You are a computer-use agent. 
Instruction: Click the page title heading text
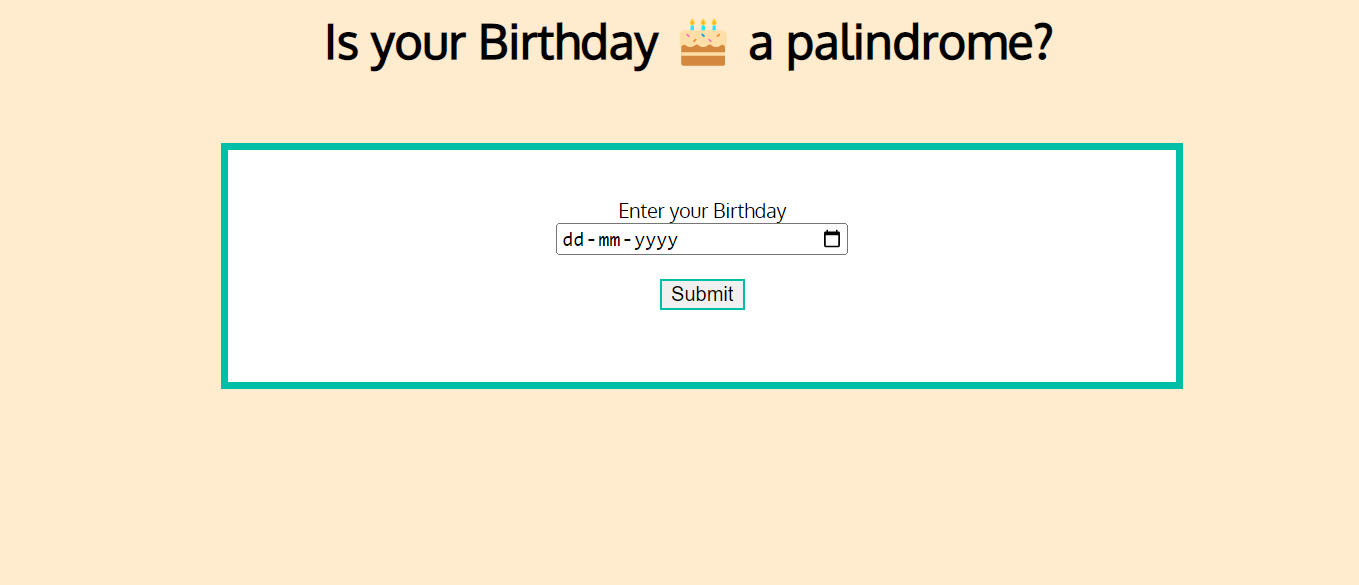coord(688,42)
